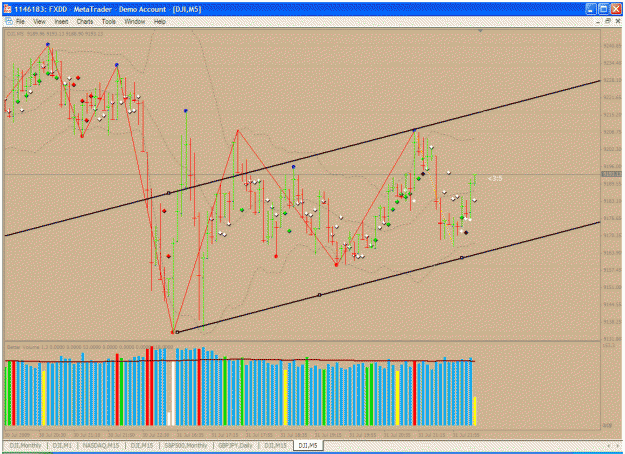Viewport: 625px width, 454px height.
Task: Click the DJI,M5 OHLC label at chart top
Action: (55, 34)
